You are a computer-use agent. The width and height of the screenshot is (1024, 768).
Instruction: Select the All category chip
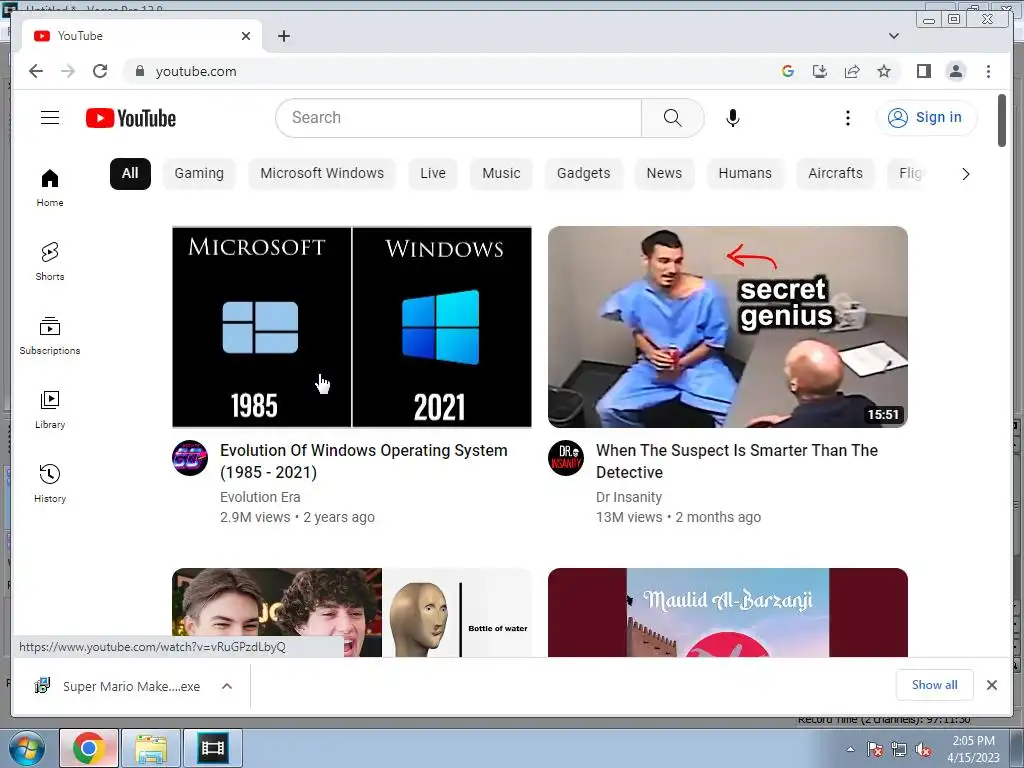(x=130, y=174)
